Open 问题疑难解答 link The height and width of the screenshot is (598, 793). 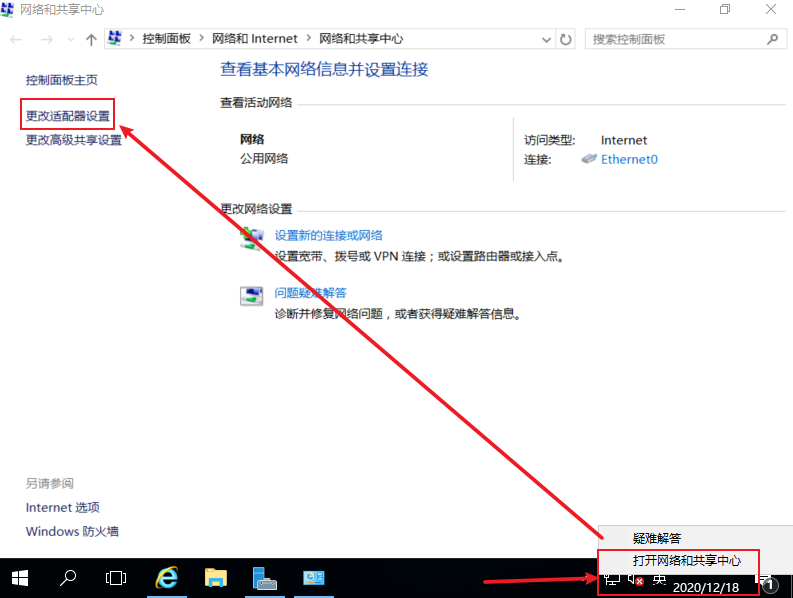coord(311,292)
